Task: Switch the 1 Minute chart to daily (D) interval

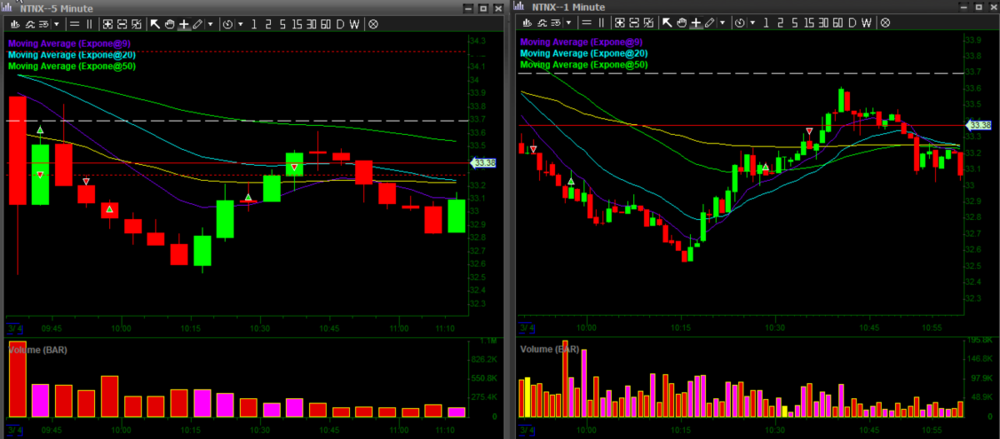Action: click(853, 23)
